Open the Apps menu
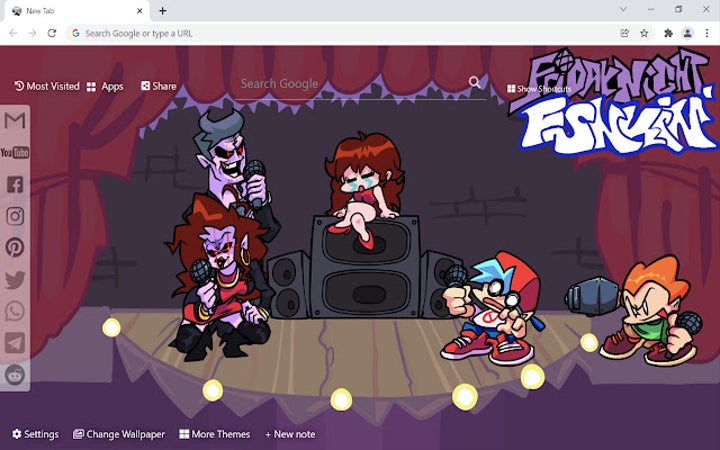The width and height of the screenshot is (720, 450). coord(105,86)
